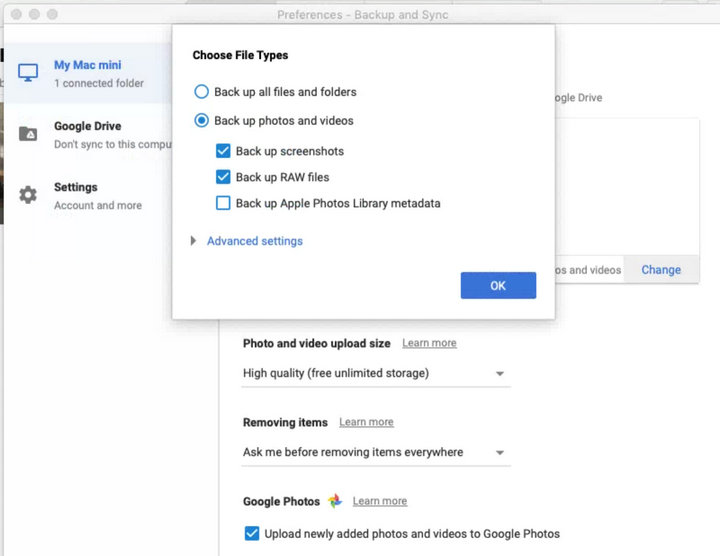Click the My Mac mini monitor icon
This screenshot has height=556, width=720.
[x=28, y=74]
